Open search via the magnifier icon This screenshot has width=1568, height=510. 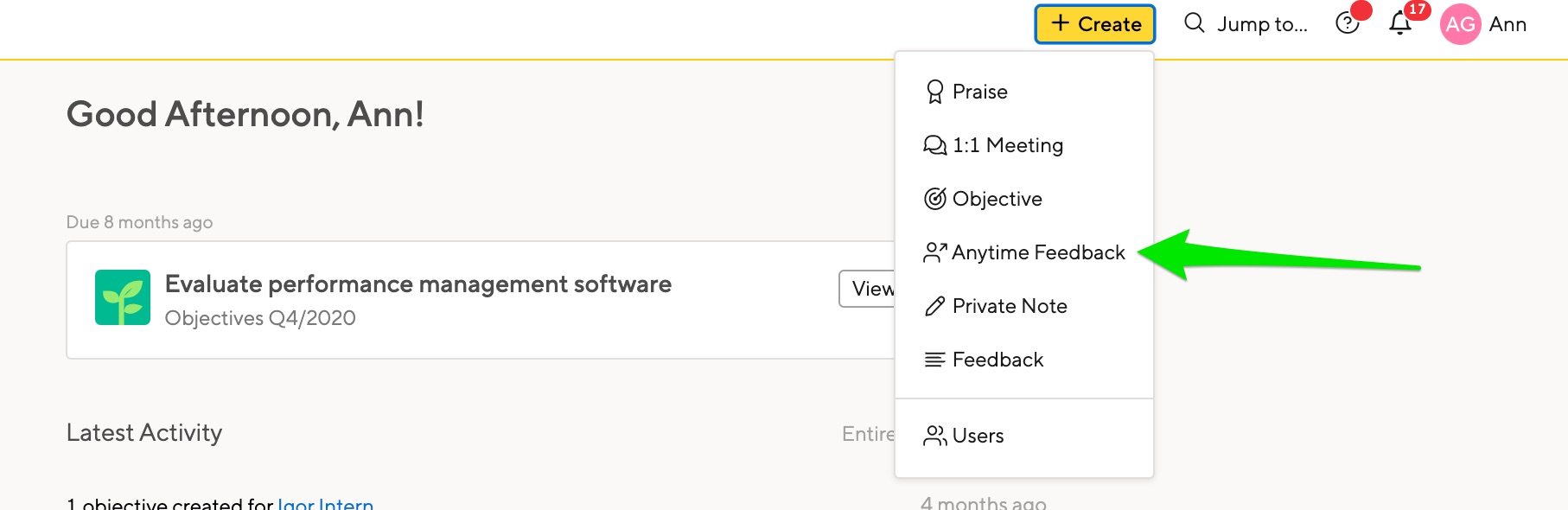1194,23
